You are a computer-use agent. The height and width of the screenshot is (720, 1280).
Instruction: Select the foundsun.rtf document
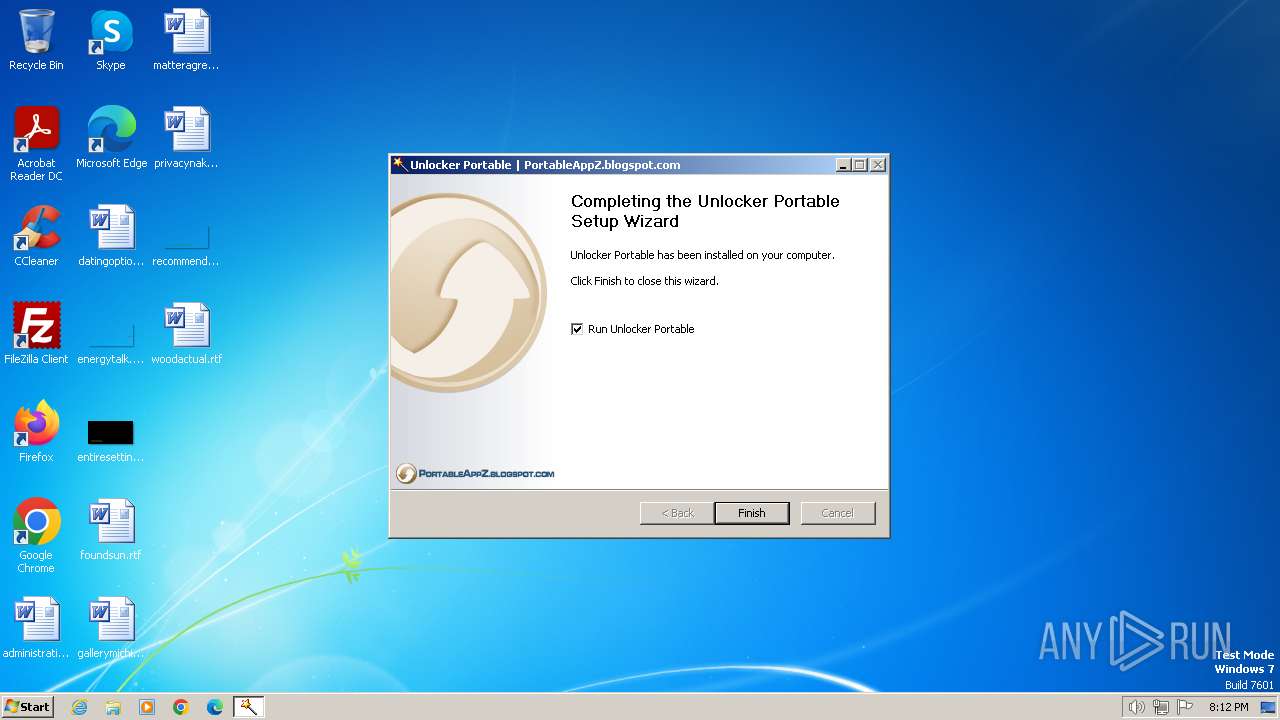coord(111,530)
